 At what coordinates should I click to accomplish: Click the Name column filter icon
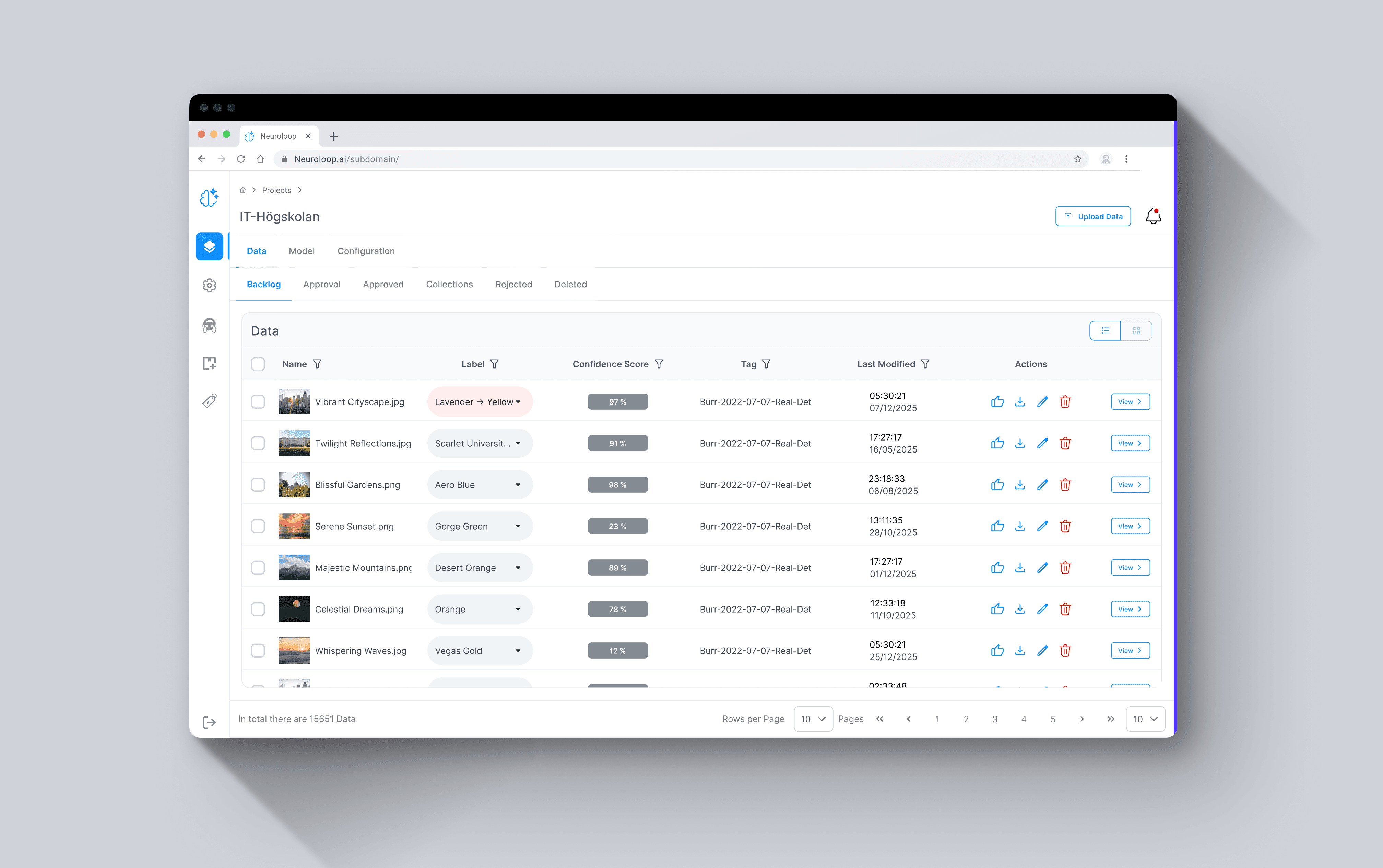point(317,364)
